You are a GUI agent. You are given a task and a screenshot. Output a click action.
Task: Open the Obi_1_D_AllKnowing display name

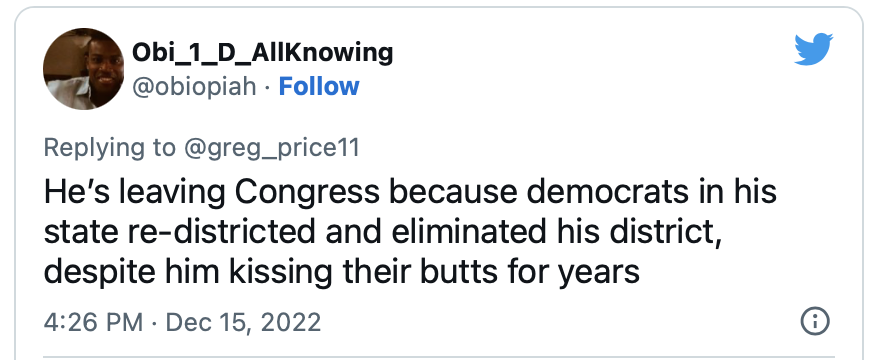pyautogui.click(x=263, y=53)
